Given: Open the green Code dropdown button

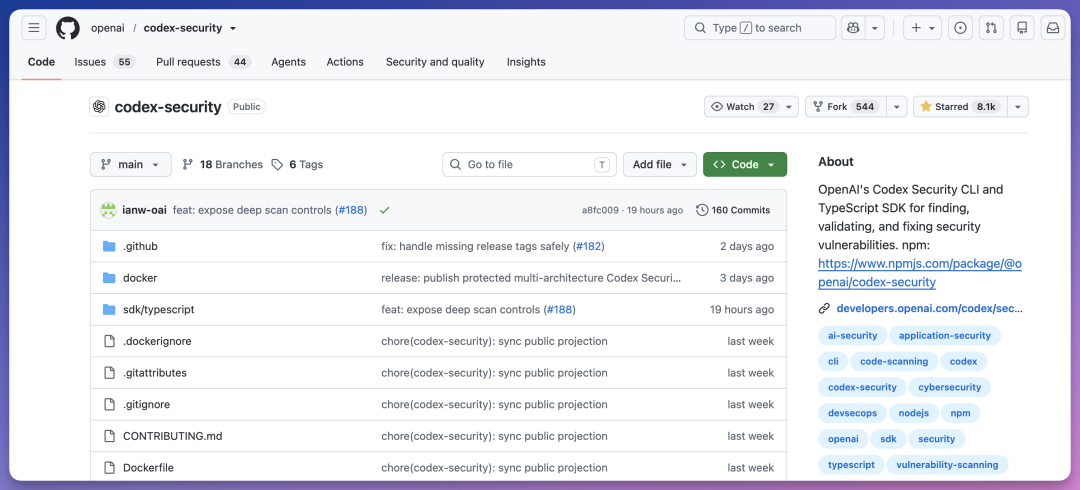Looking at the screenshot, I should (745, 165).
